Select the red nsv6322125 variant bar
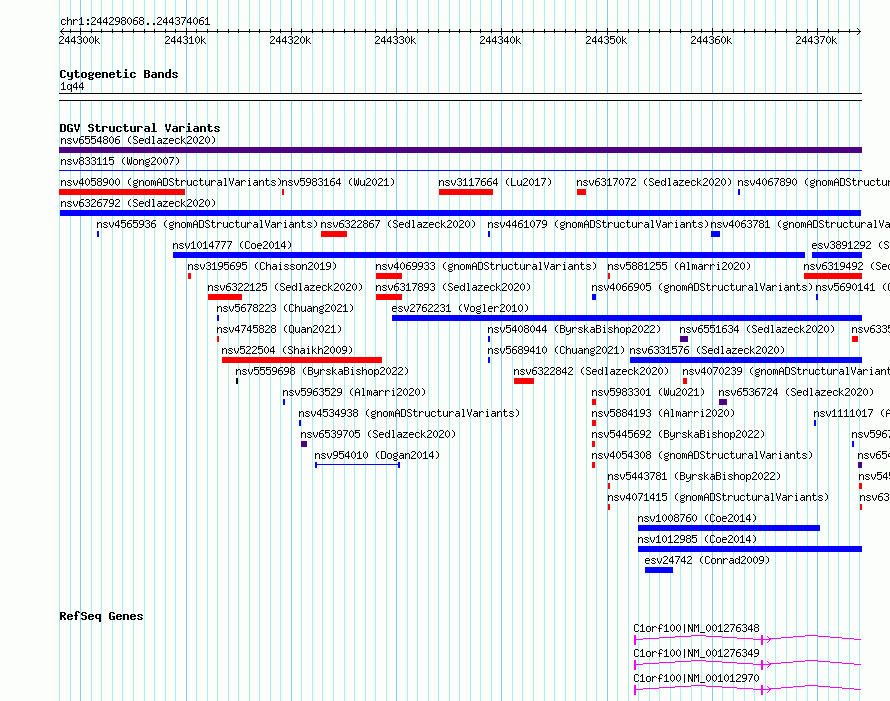Screen dimensions: 890x701 pyautogui.click(x=225, y=297)
